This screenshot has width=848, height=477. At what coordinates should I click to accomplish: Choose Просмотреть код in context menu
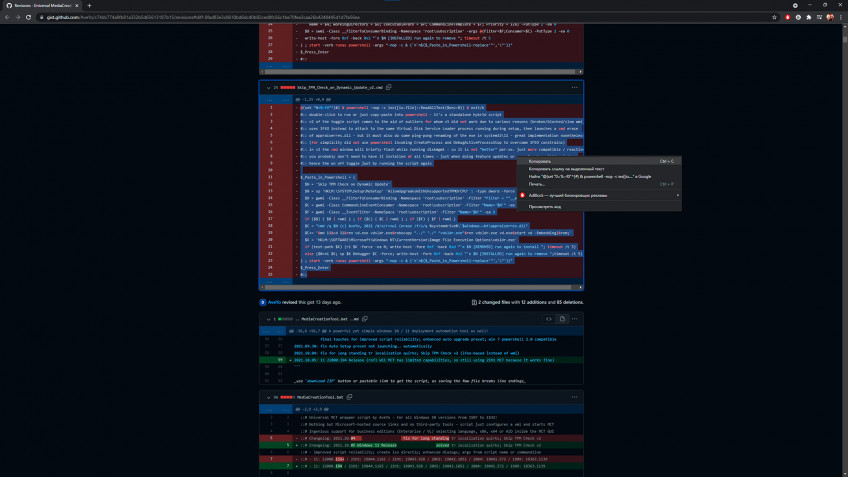(546, 207)
